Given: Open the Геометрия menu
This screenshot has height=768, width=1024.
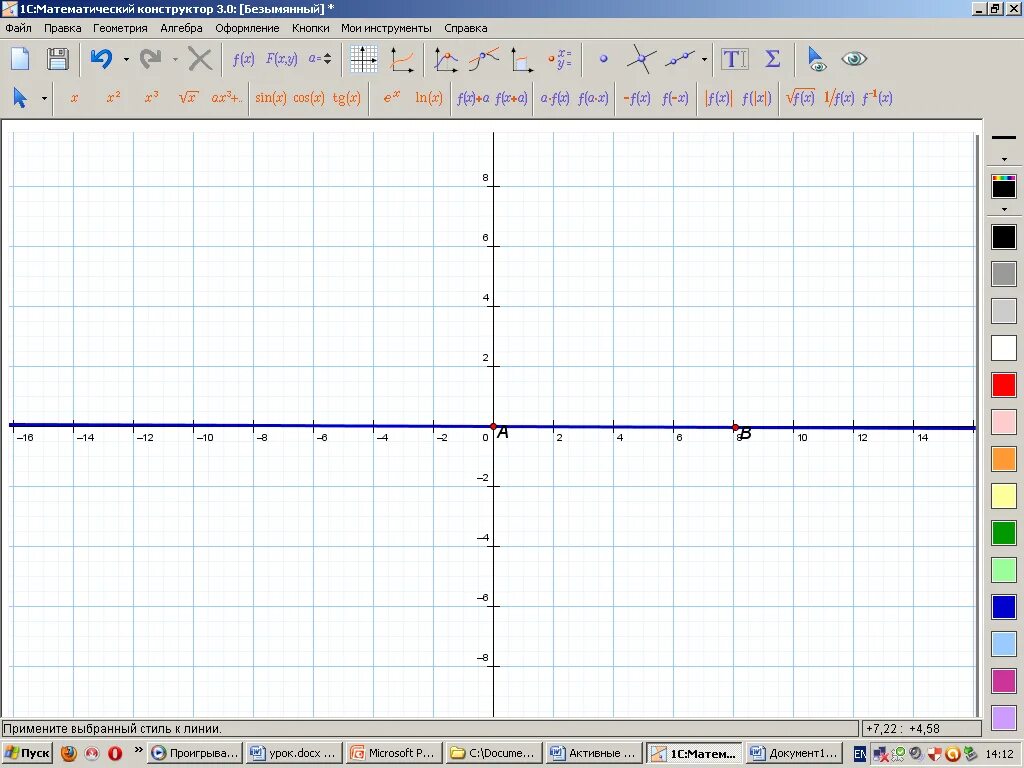Looking at the screenshot, I should tap(120, 28).
